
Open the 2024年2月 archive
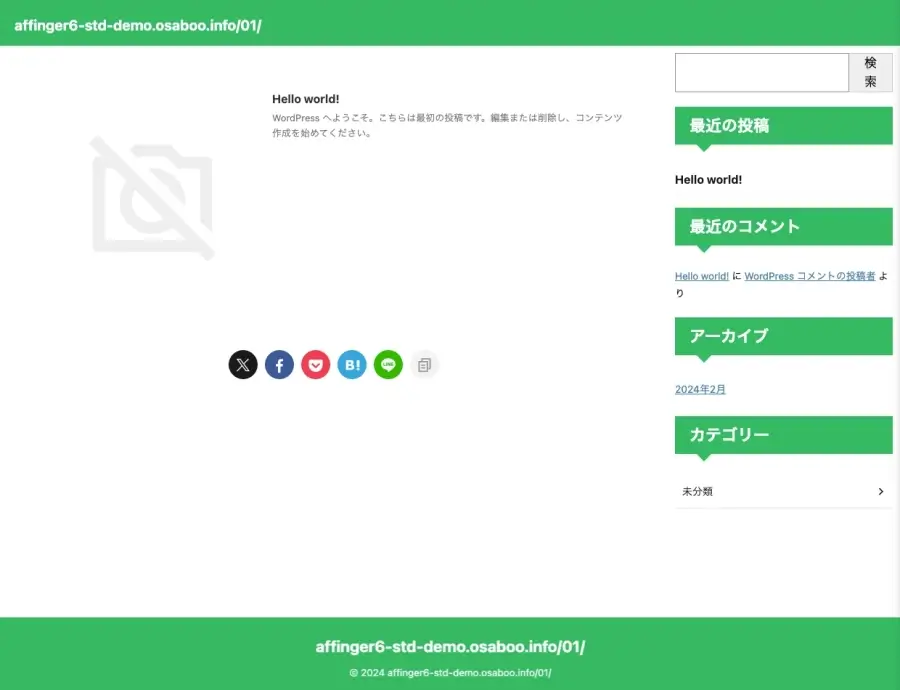(x=700, y=389)
